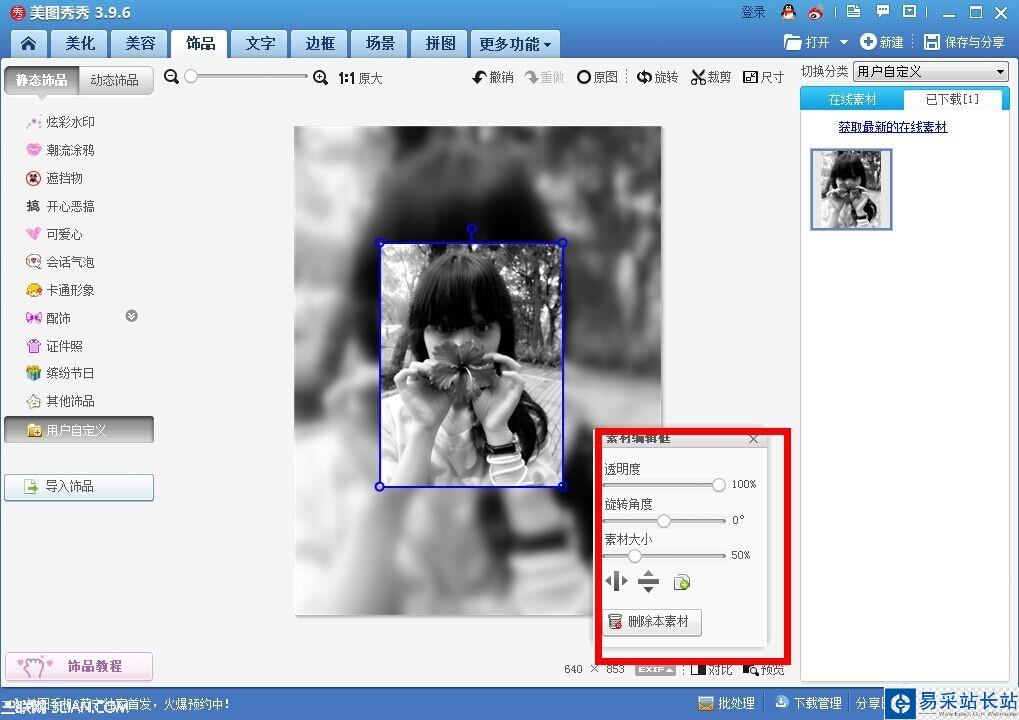1019x720 pixels.
Task: Show the 原图 original image
Action: (597, 77)
